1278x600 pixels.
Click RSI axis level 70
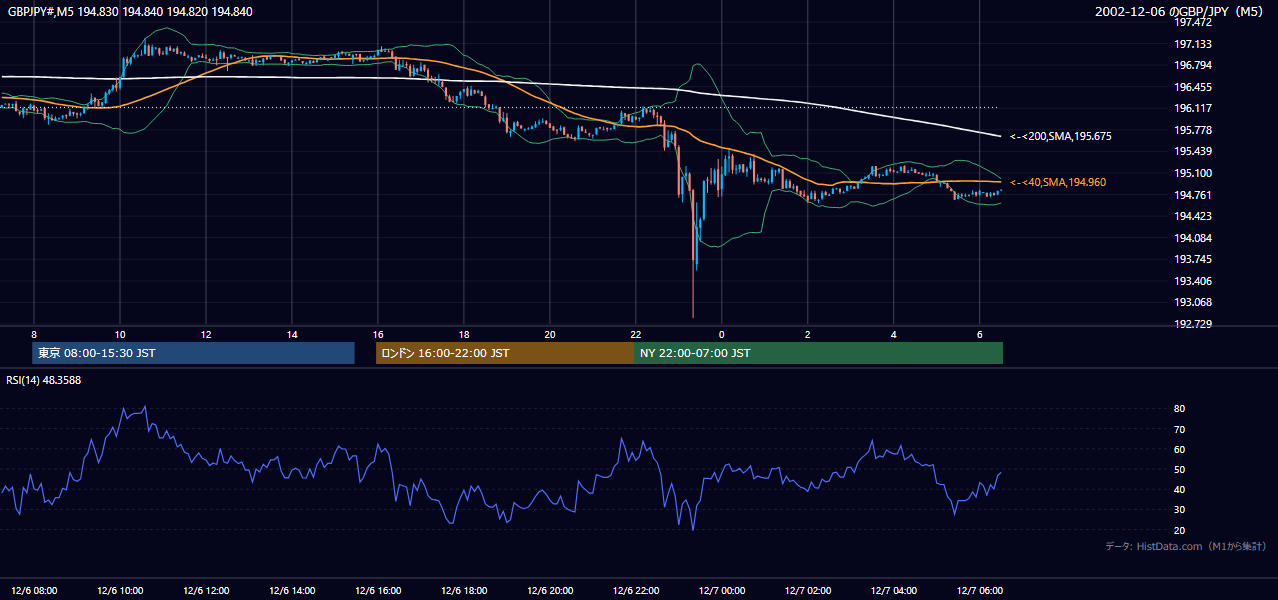1180,429
